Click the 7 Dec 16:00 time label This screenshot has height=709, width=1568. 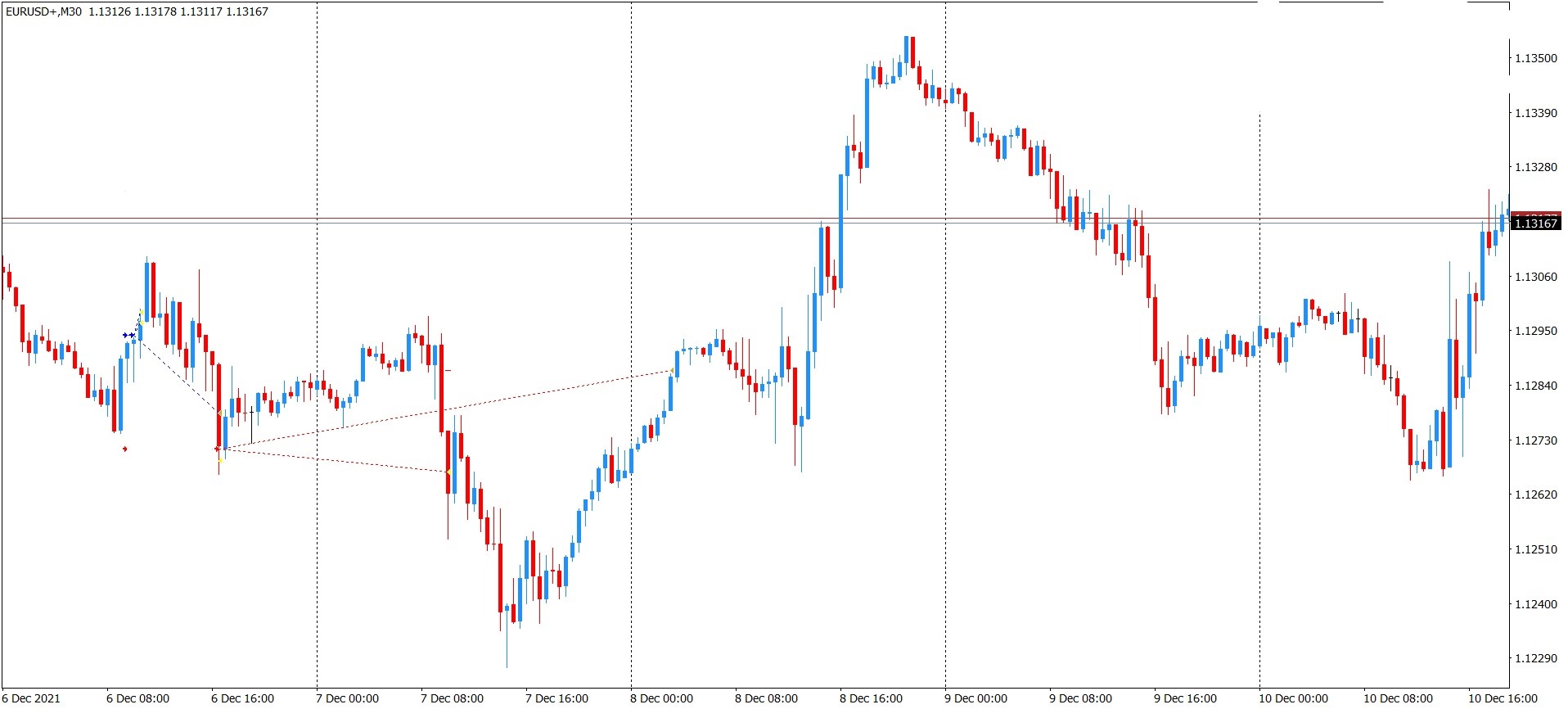coord(557,698)
